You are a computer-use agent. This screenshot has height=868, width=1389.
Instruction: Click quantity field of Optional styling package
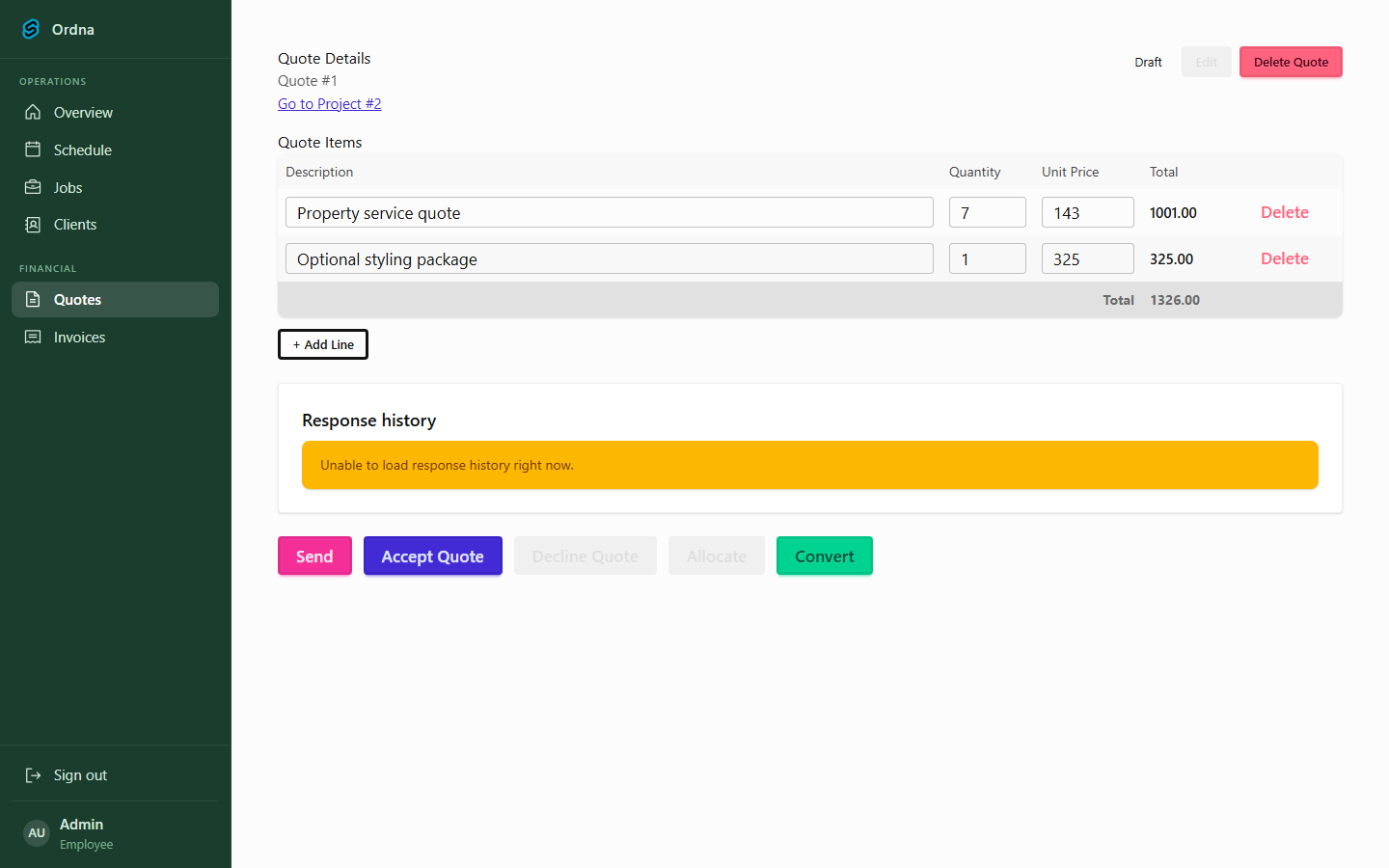pyautogui.click(x=988, y=258)
